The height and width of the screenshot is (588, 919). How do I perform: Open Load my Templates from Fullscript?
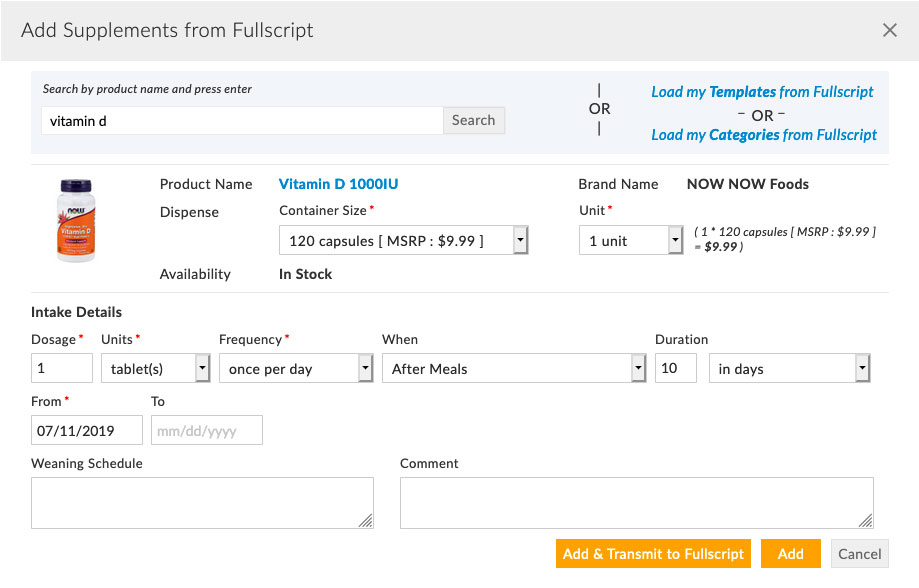point(762,91)
